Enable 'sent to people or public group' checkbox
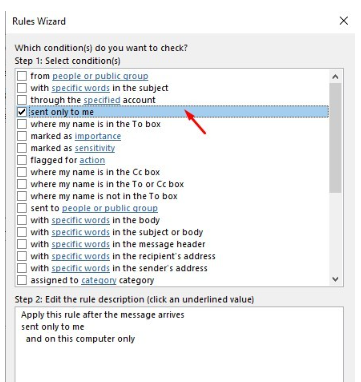Screen dimensions: 361x382 [22, 208]
